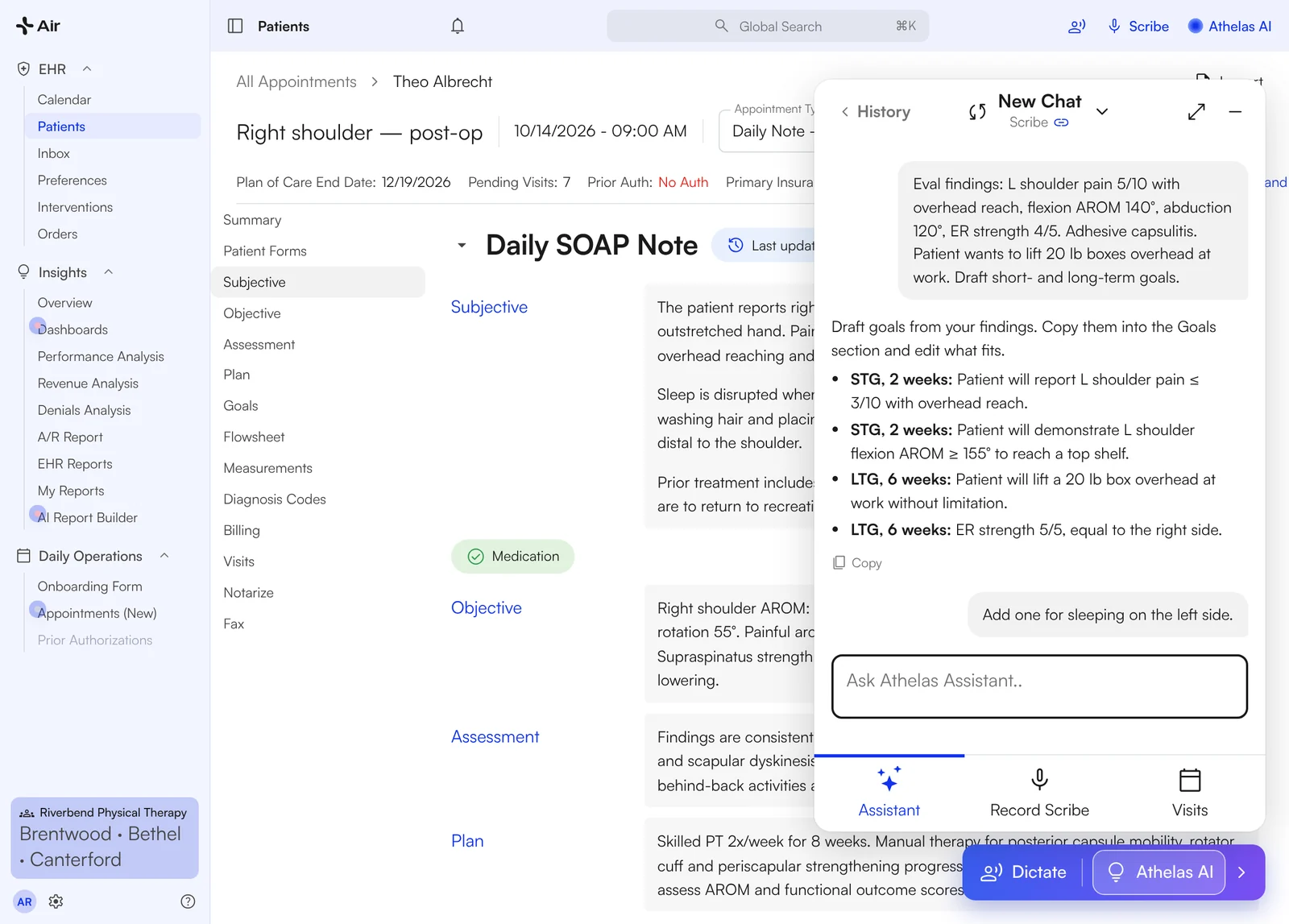
Task: Focus the Ask Athelas Assistant field
Action: click(1039, 686)
